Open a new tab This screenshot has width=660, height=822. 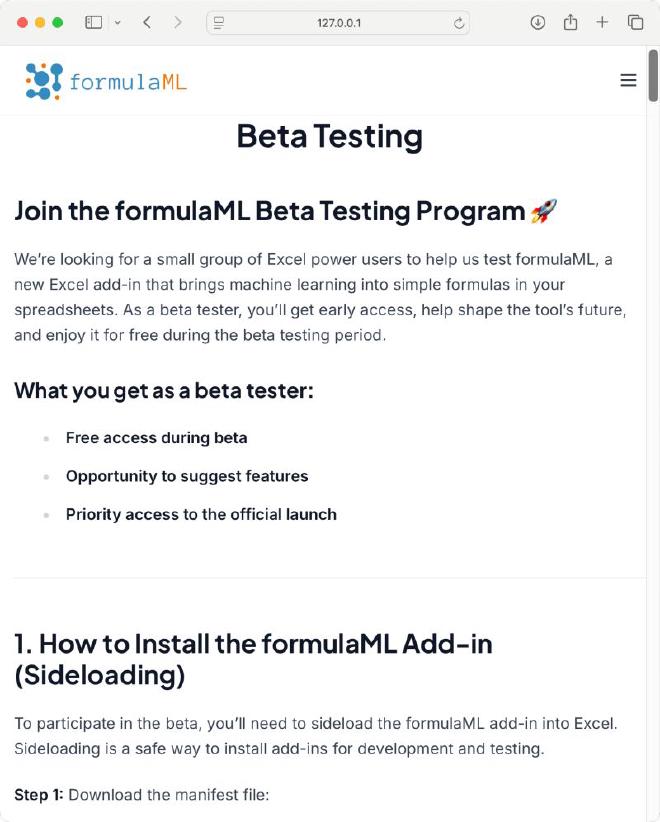click(x=602, y=22)
